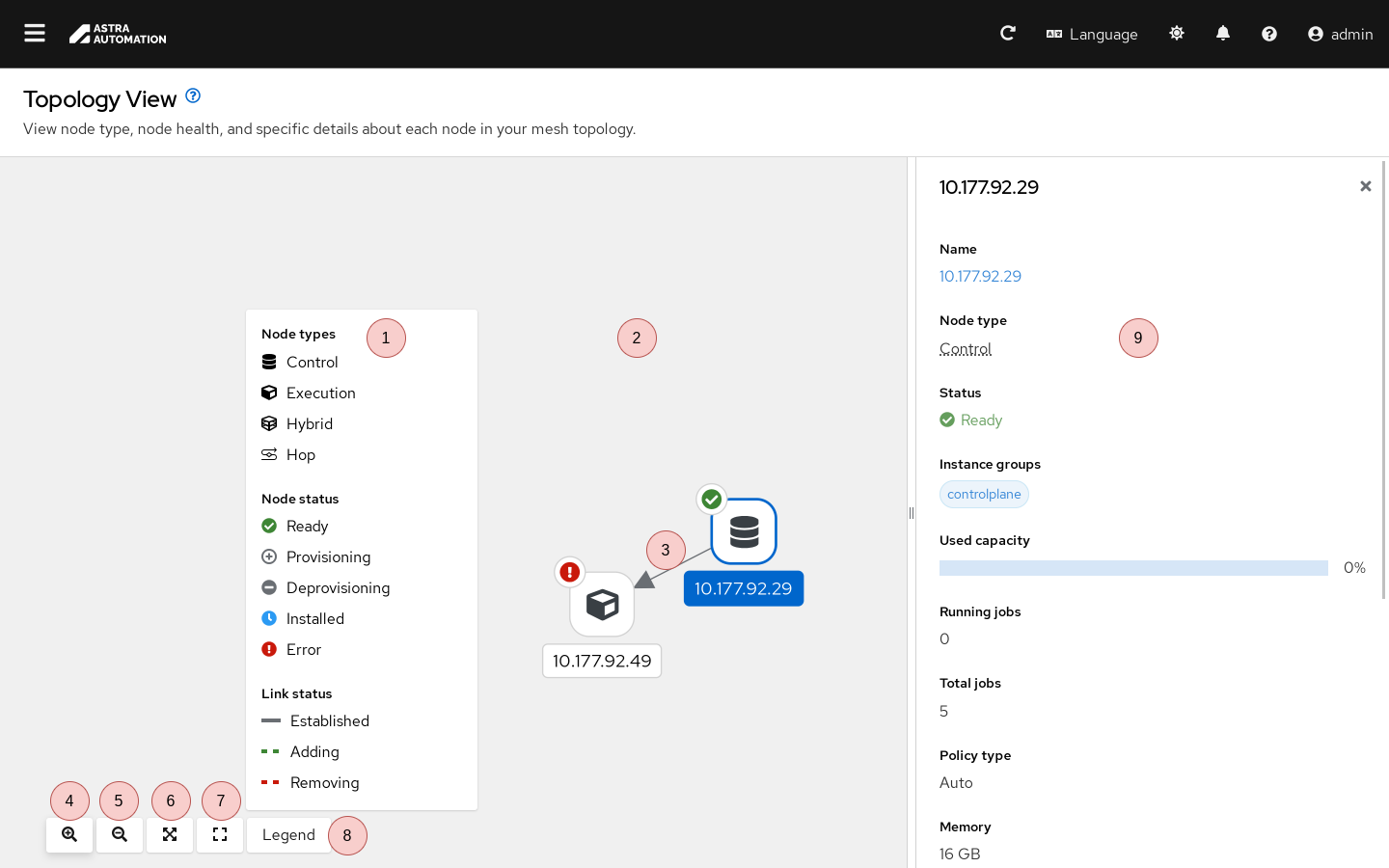Click the refresh icon in header
The image size is (1389, 868).
pyautogui.click(x=1008, y=34)
